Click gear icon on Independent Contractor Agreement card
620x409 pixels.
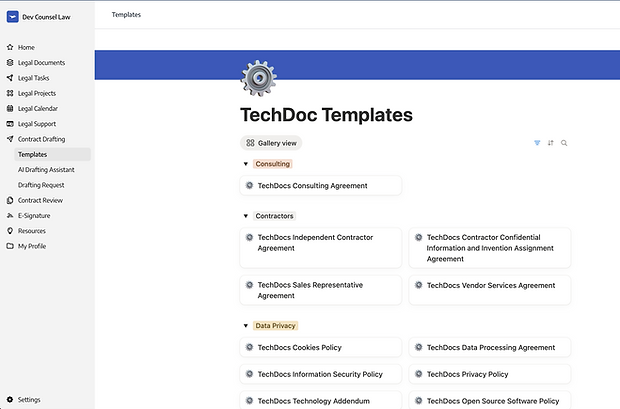[x=250, y=237]
